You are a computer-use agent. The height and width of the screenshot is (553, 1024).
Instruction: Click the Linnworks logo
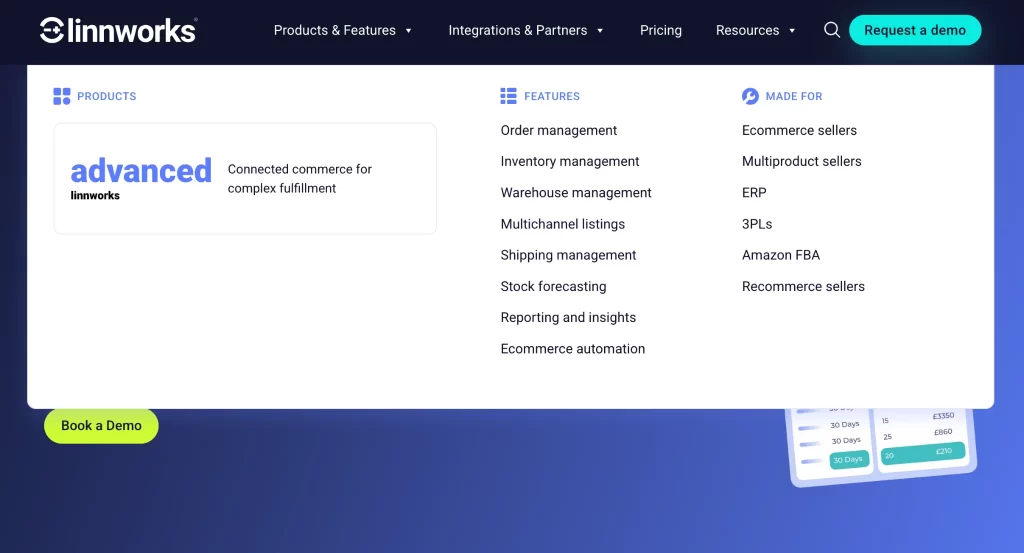point(118,30)
